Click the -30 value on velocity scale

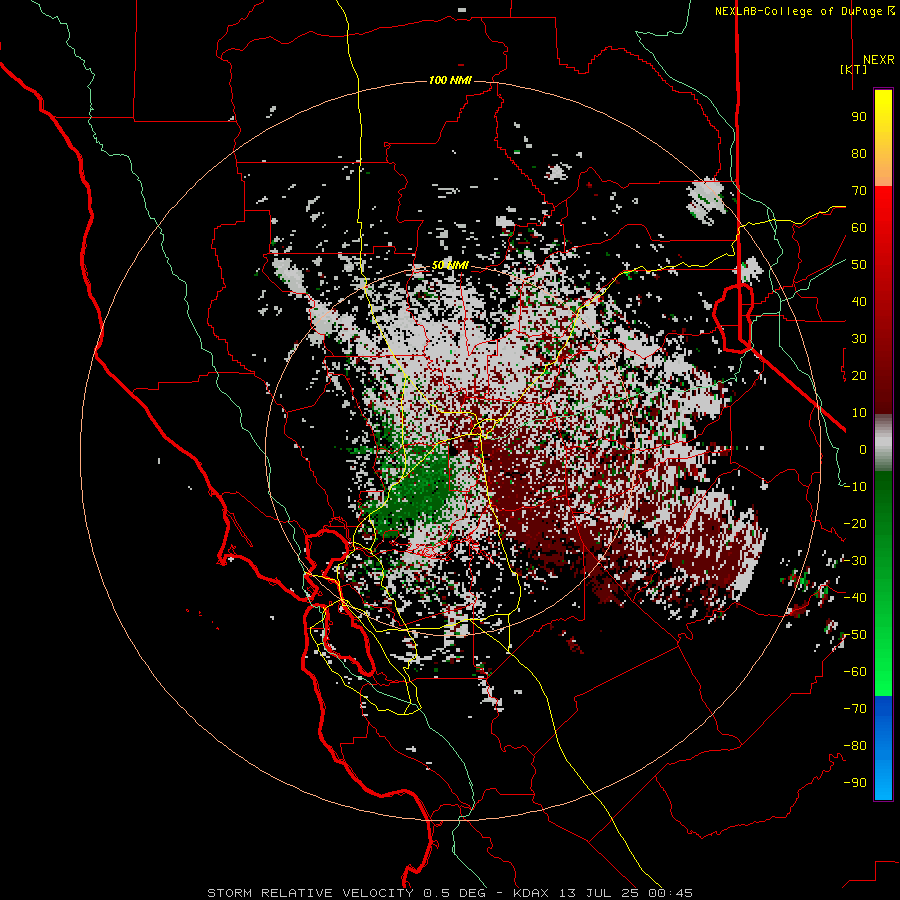tap(855, 561)
